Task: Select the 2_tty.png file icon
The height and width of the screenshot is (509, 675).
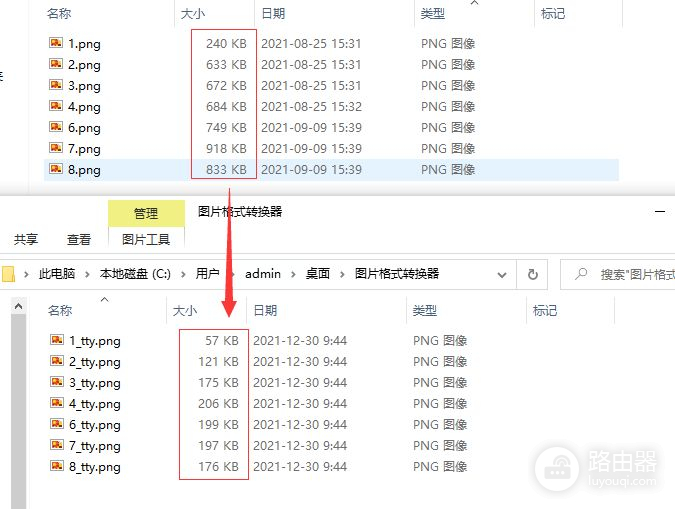Action: [x=57, y=361]
